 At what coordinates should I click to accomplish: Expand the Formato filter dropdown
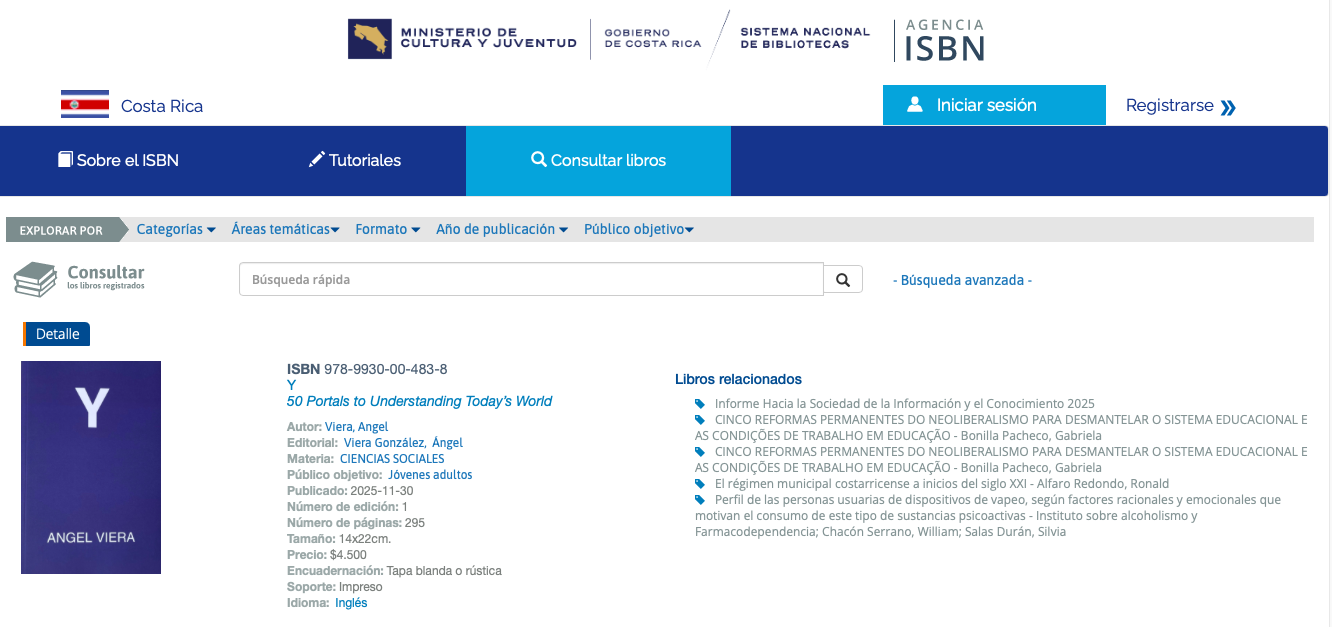(x=387, y=229)
